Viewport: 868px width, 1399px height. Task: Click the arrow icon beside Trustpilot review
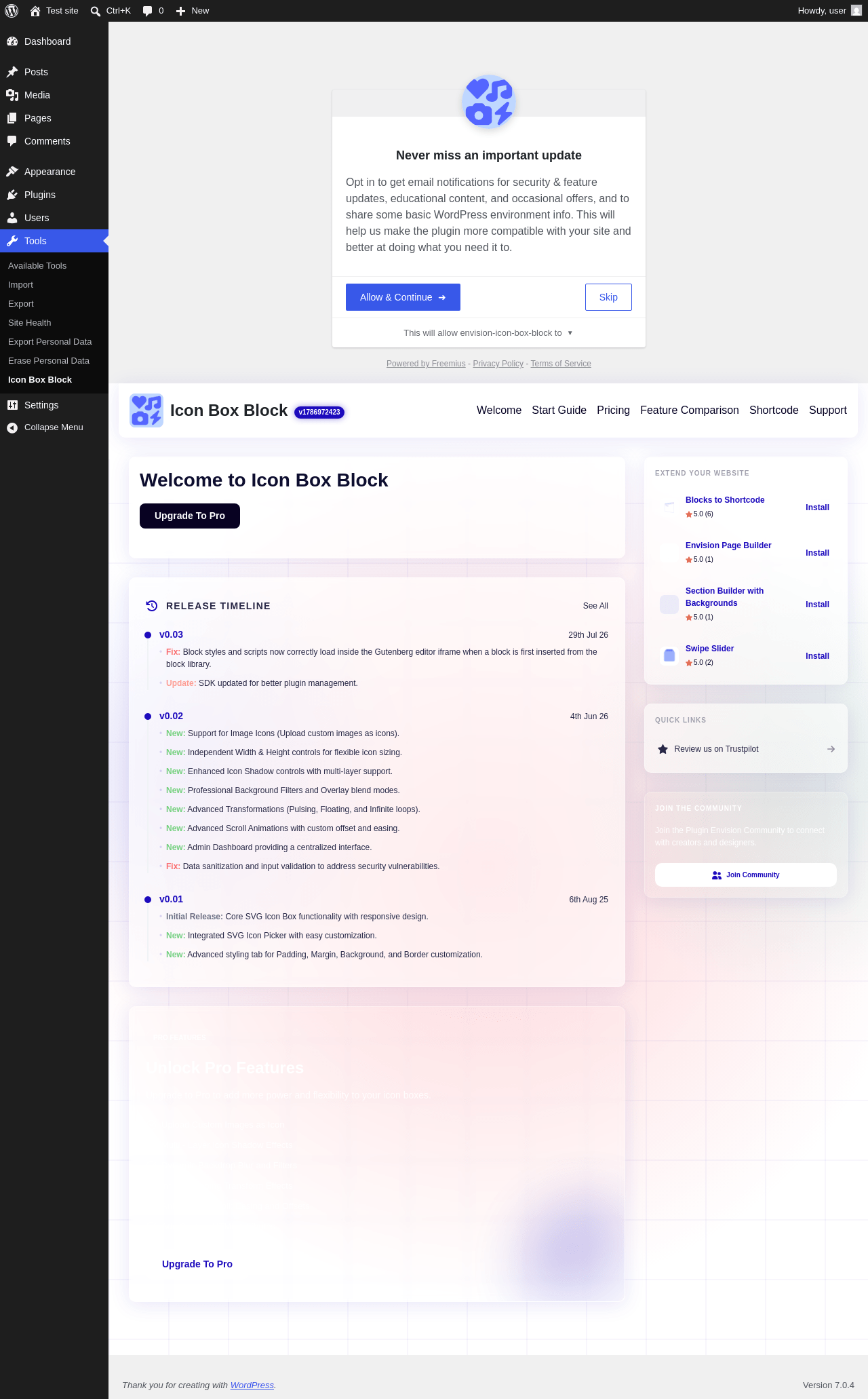coord(831,749)
